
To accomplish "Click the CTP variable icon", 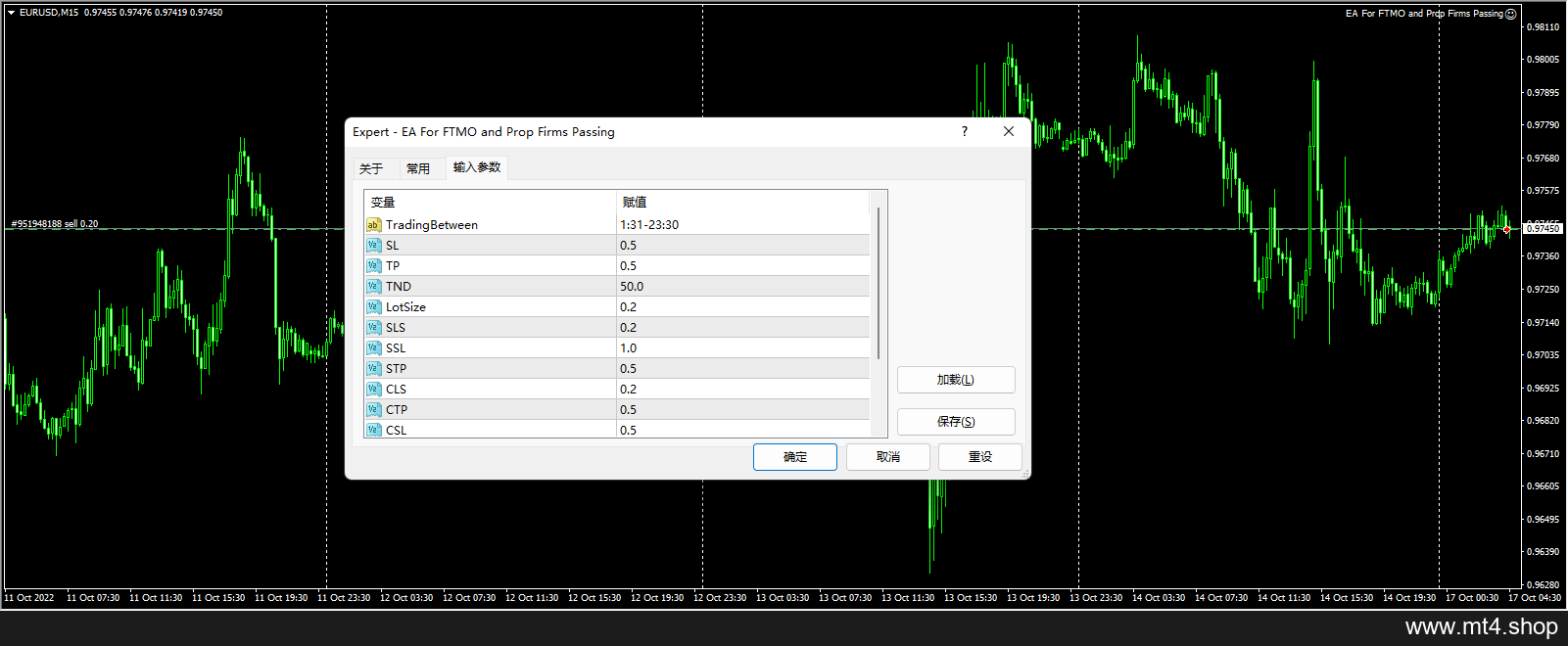I will click(x=373, y=410).
